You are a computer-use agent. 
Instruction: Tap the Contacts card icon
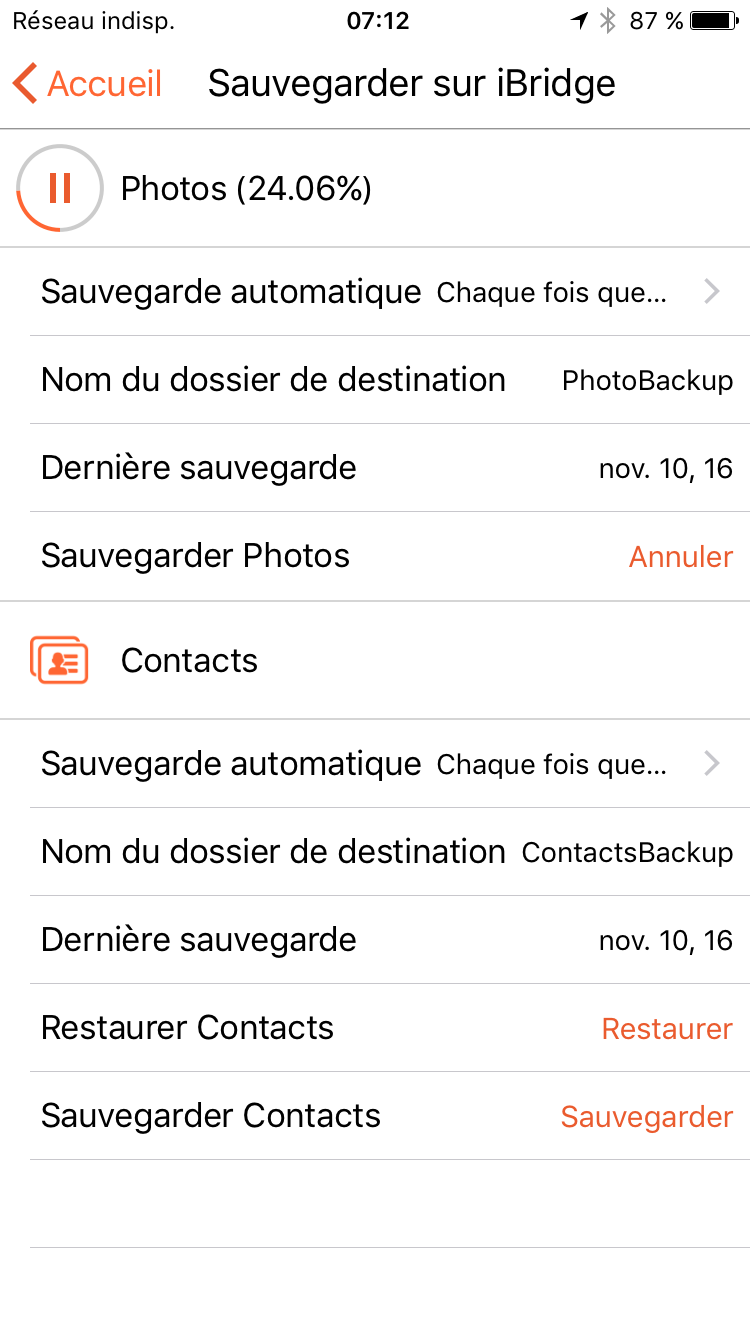click(60, 661)
